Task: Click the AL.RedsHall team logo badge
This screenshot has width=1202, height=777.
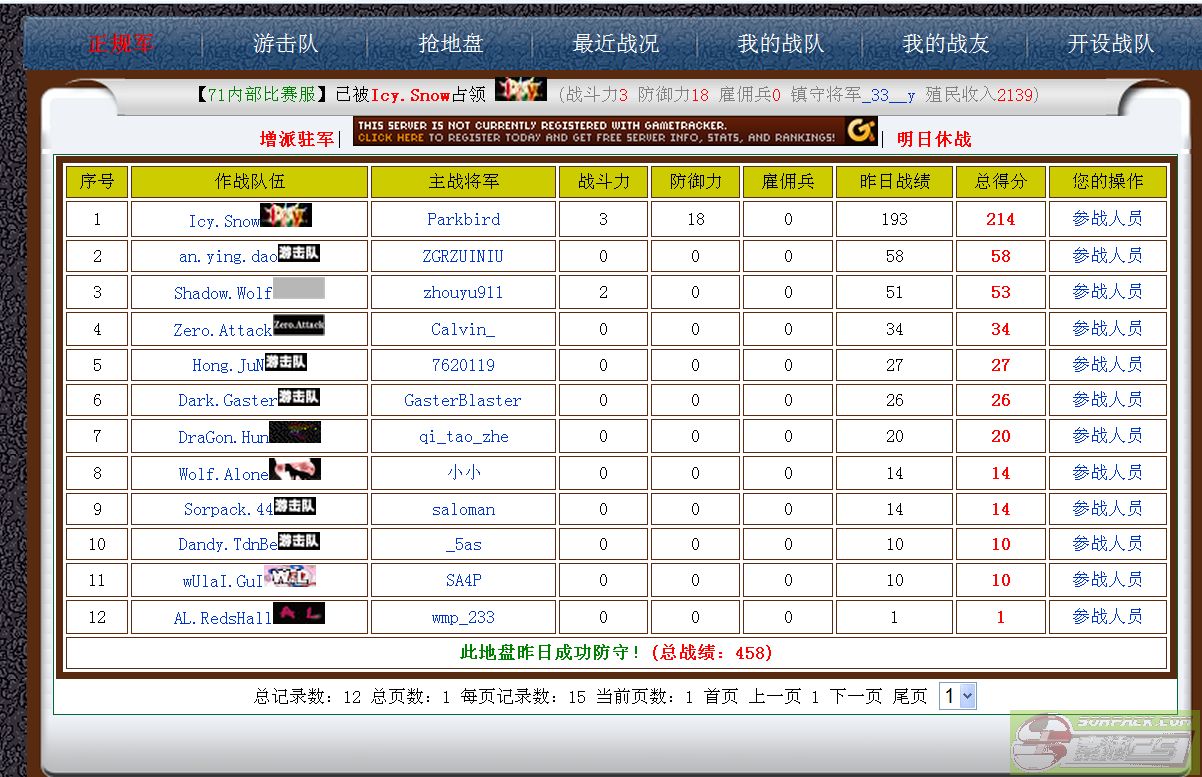Action: [299, 614]
